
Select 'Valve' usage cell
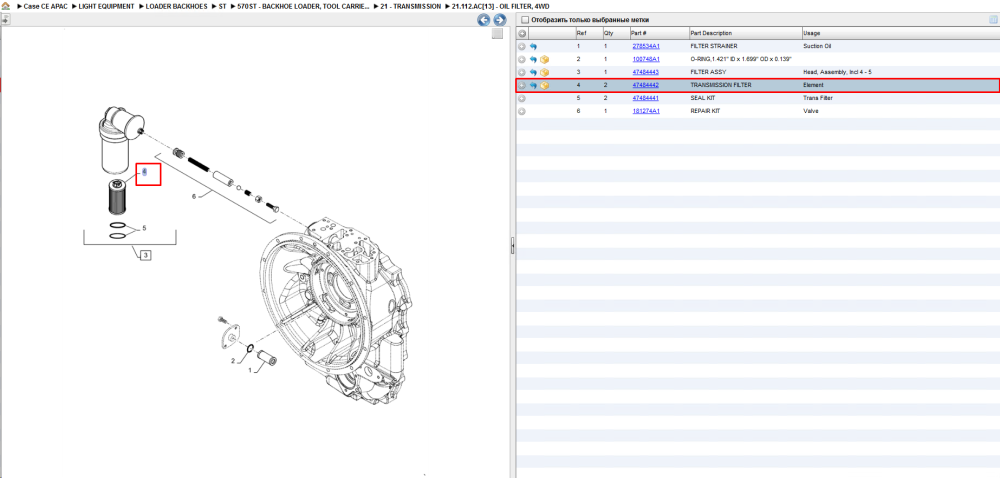(x=810, y=111)
